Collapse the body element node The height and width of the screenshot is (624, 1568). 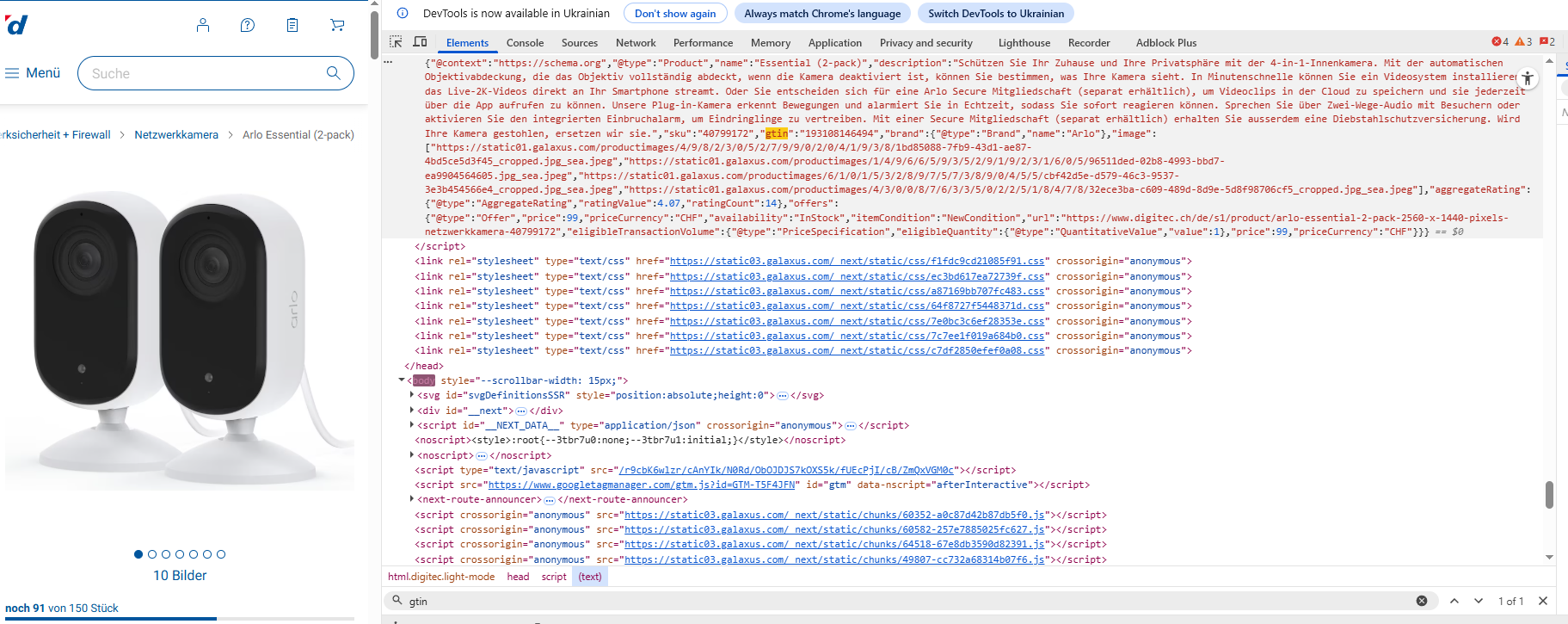(x=402, y=380)
